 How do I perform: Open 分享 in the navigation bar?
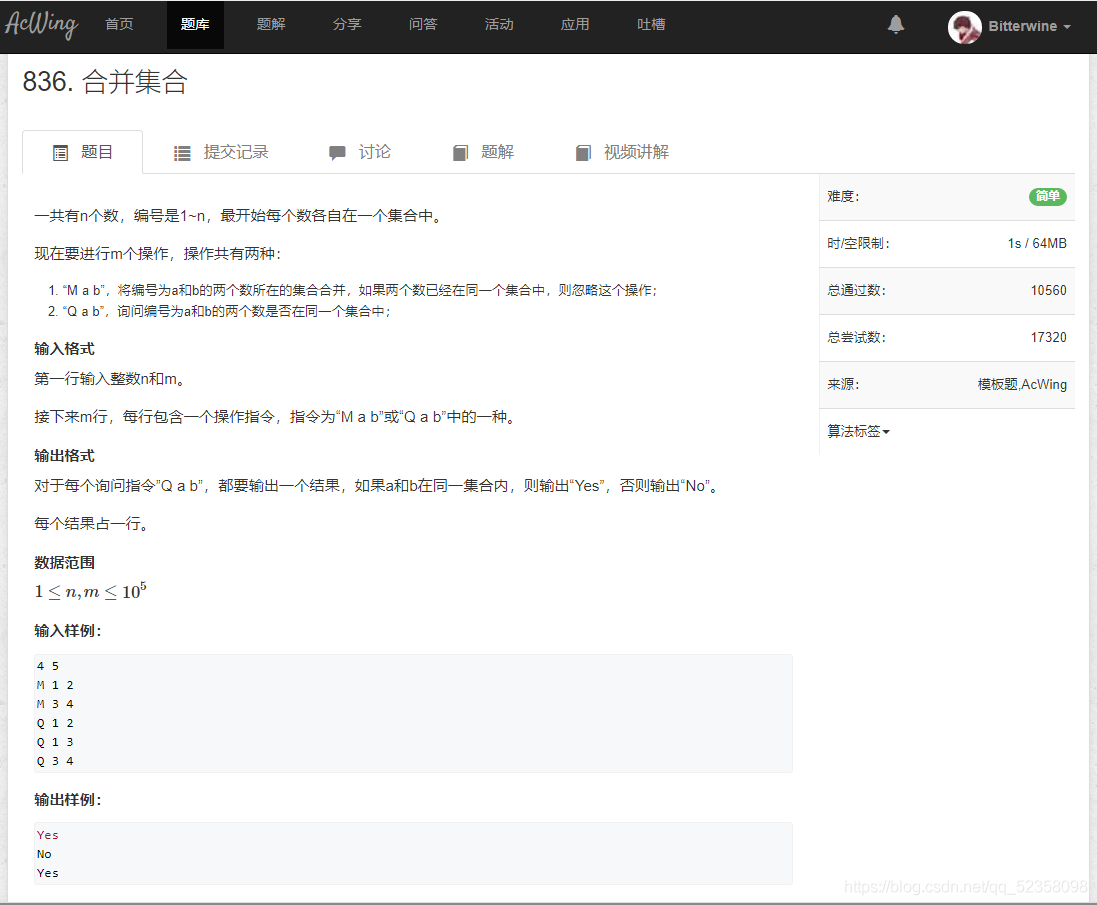point(347,24)
